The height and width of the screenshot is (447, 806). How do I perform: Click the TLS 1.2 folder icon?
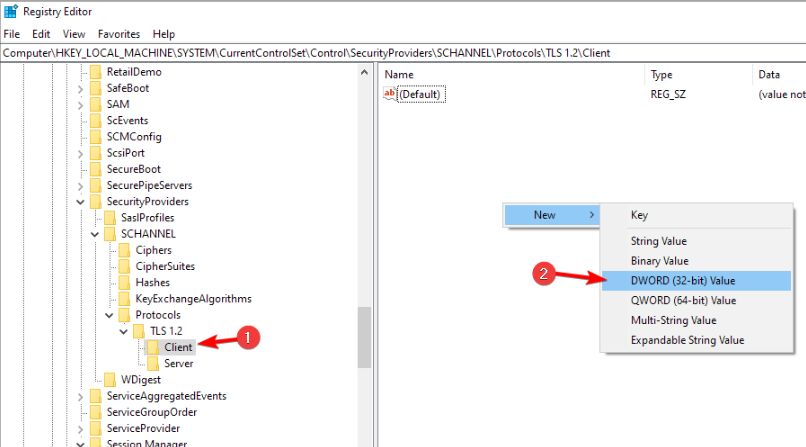coord(139,331)
